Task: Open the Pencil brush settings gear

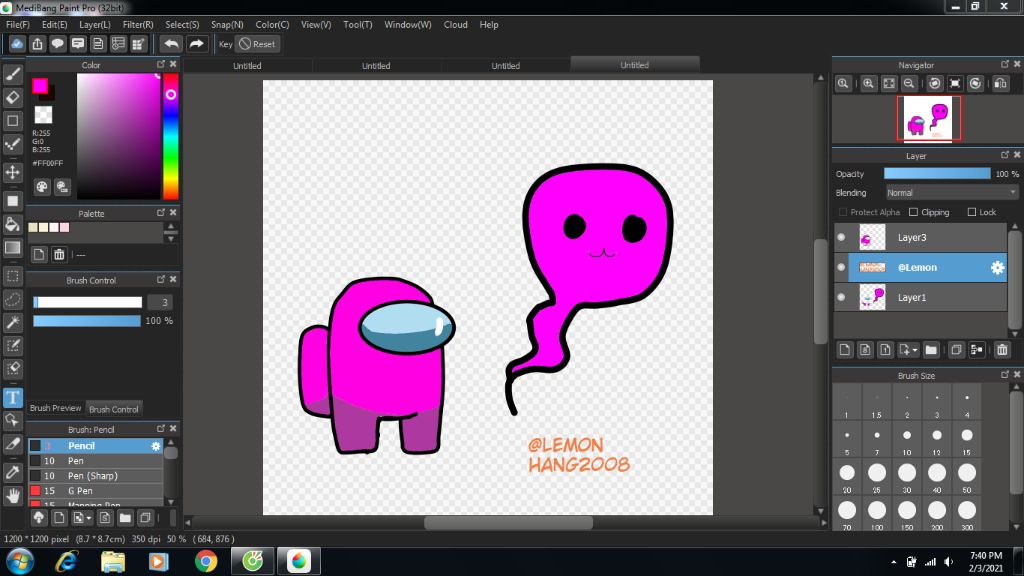Action: [155, 446]
